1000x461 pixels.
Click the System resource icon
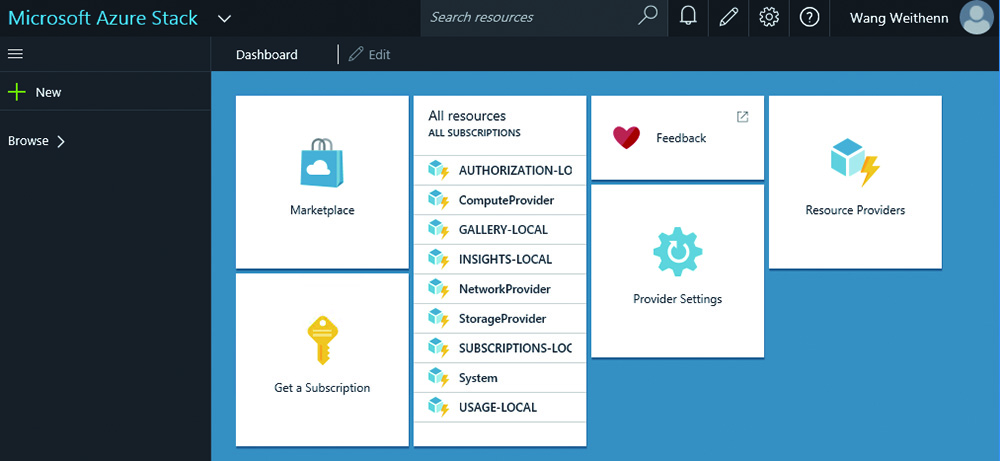point(439,377)
